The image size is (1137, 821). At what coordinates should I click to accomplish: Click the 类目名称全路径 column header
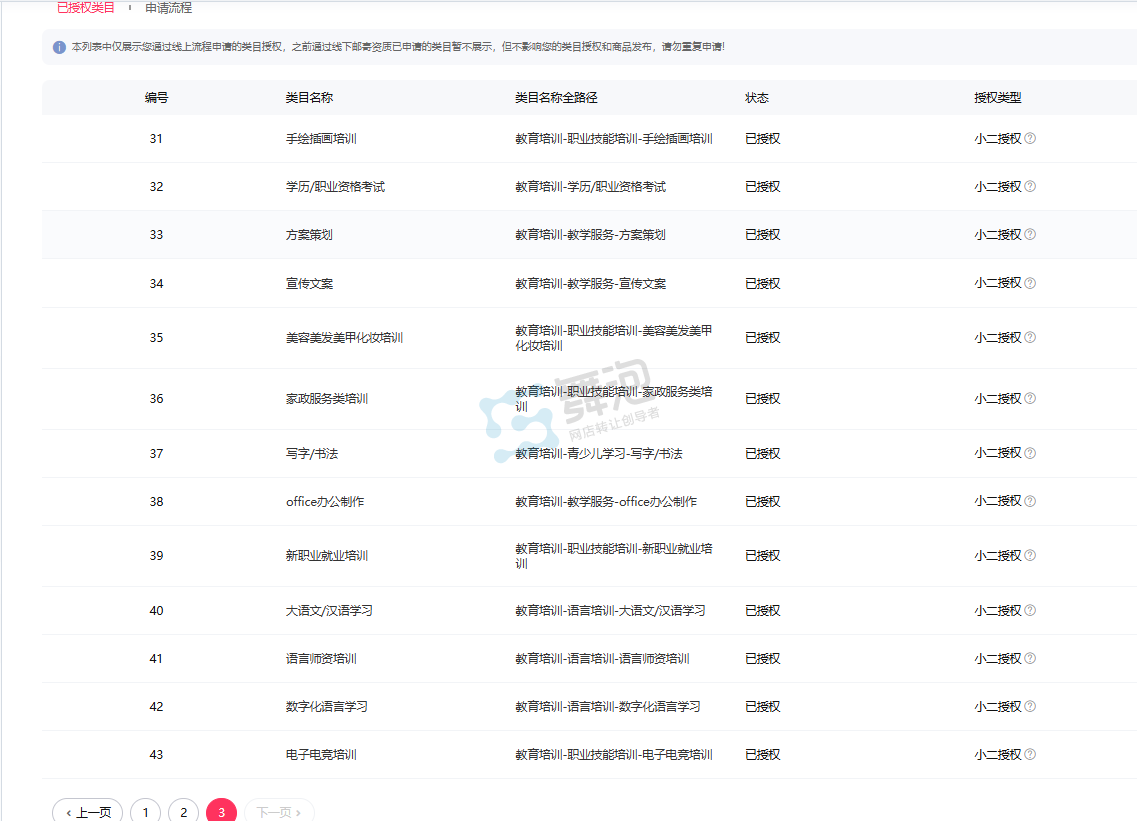click(x=556, y=98)
